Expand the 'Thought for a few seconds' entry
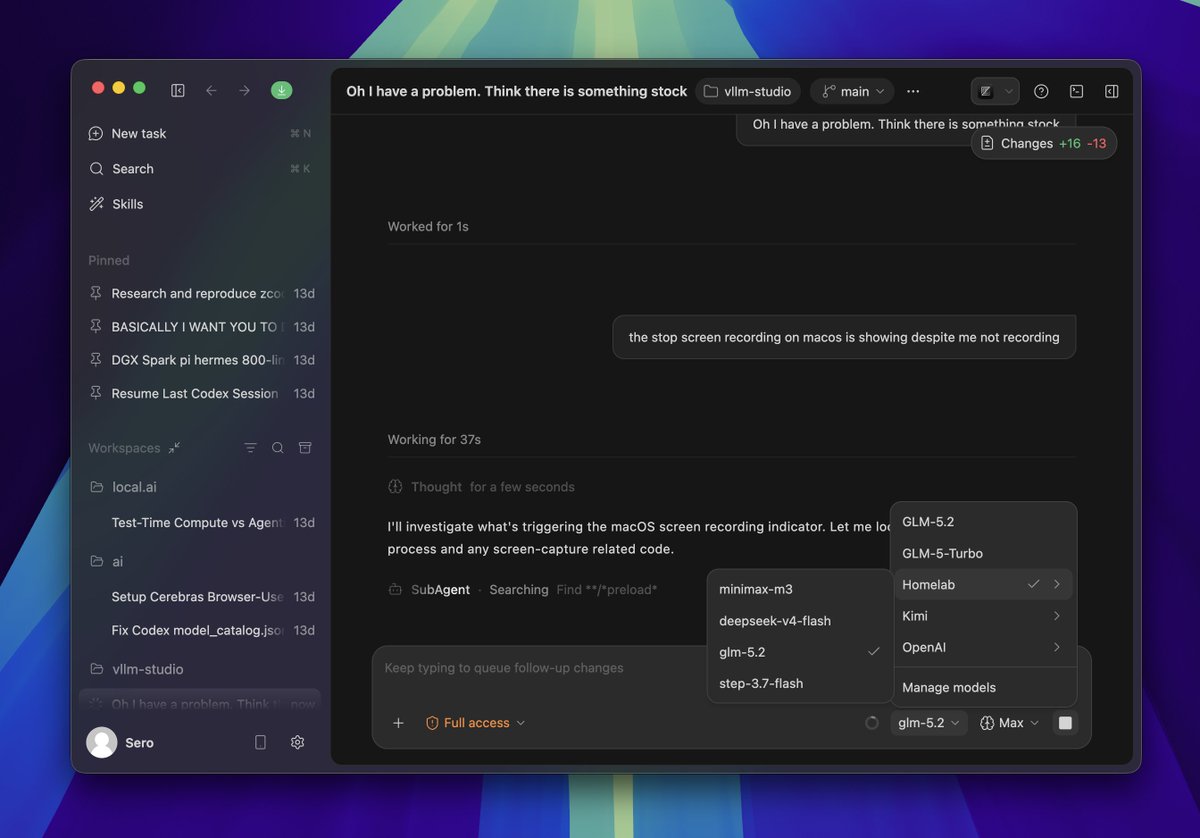This screenshot has height=838, width=1200. point(482,487)
